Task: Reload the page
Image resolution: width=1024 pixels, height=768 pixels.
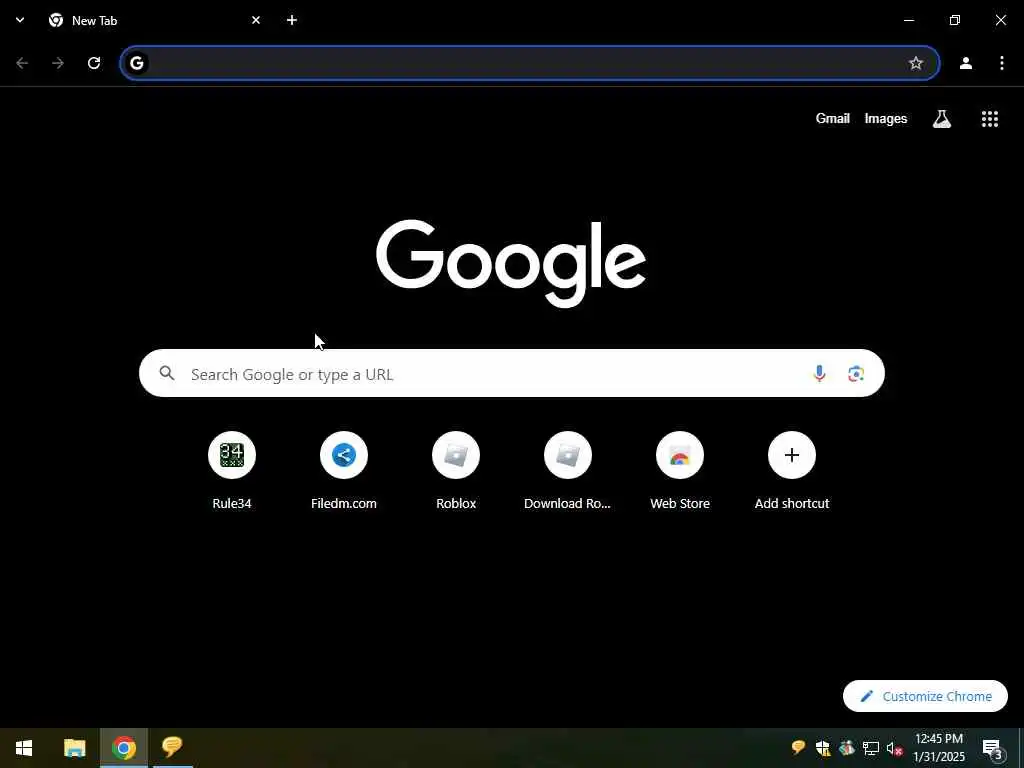Action: click(x=94, y=63)
